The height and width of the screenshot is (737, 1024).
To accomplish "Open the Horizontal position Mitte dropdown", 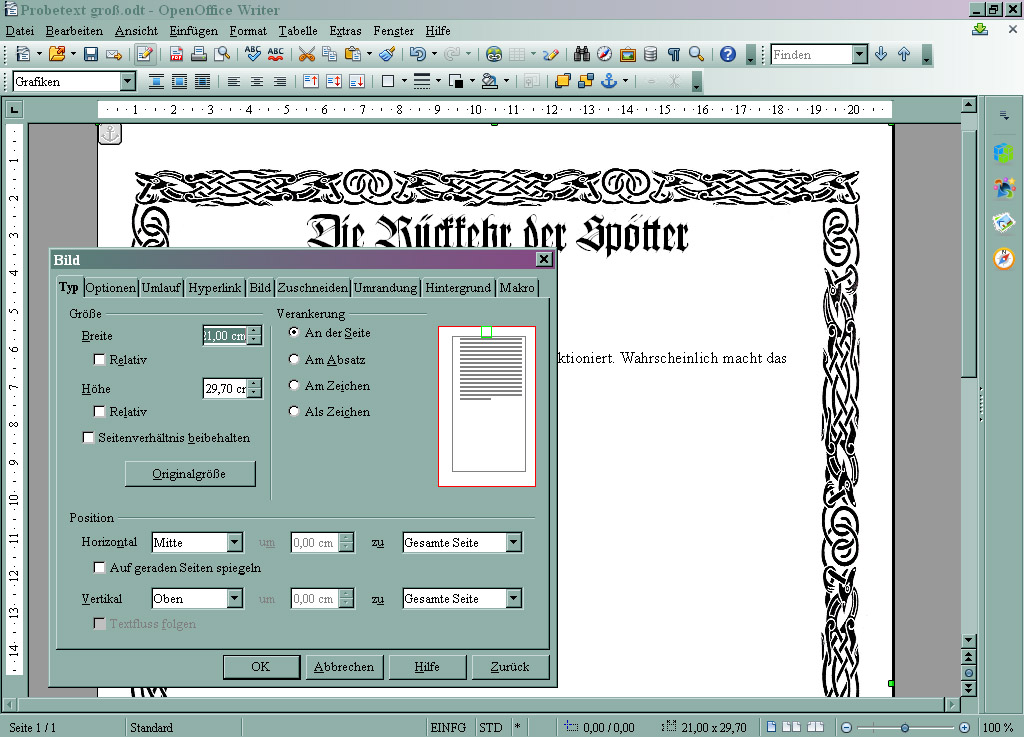I will pos(235,543).
